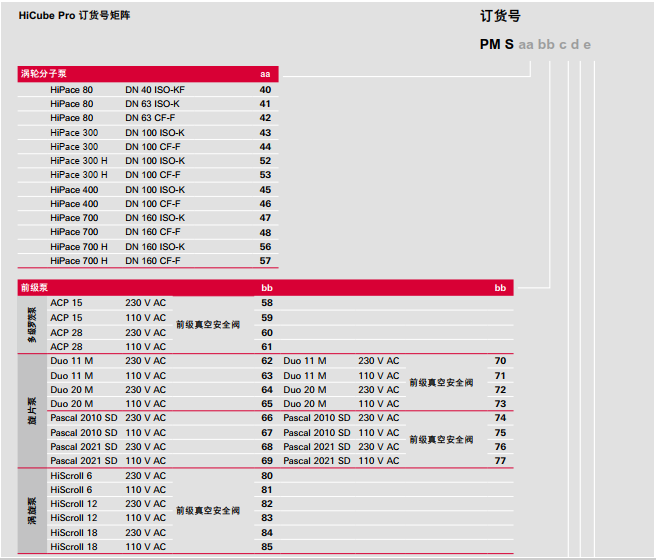Click HiPace 700 H in the row coded 56
This screenshot has width=656, height=560.
pos(79,247)
